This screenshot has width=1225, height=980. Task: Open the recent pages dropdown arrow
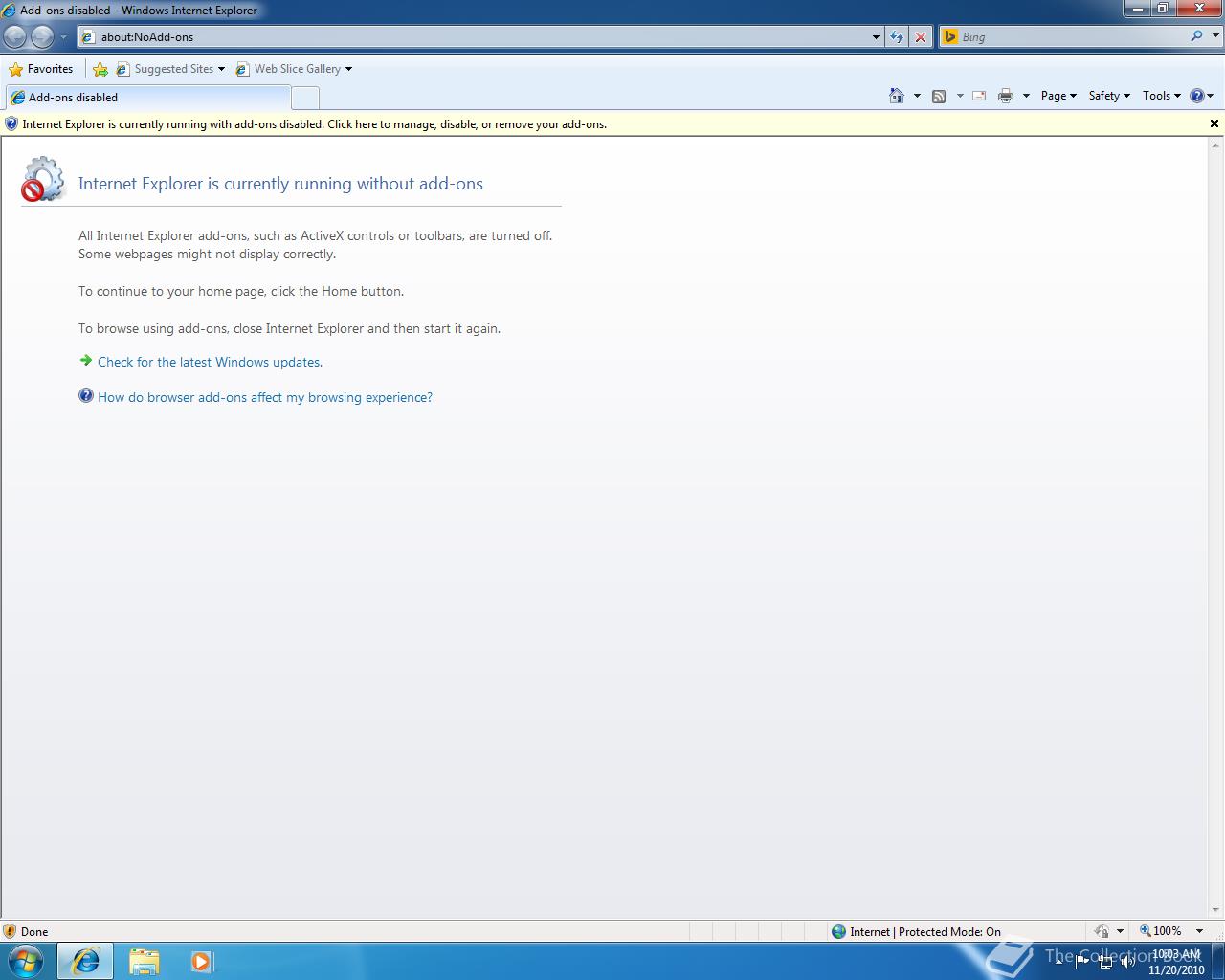(x=63, y=37)
